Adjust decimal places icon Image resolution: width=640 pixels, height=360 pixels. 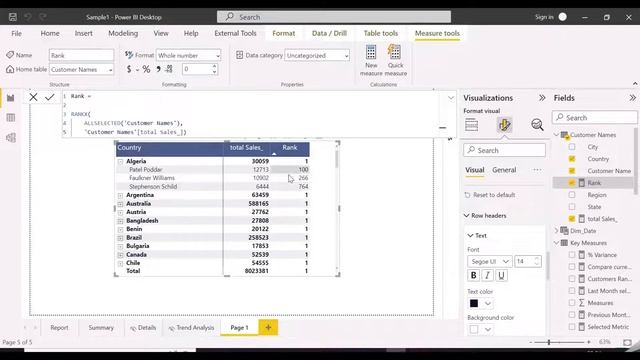tap(169, 69)
